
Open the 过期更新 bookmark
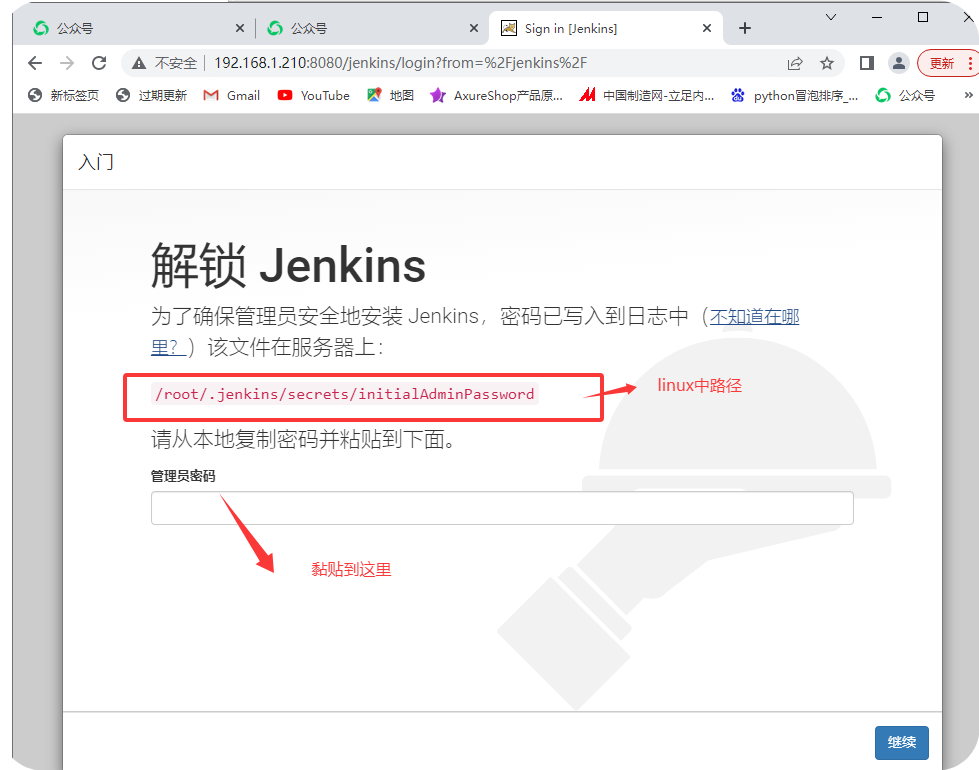tap(152, 96)
